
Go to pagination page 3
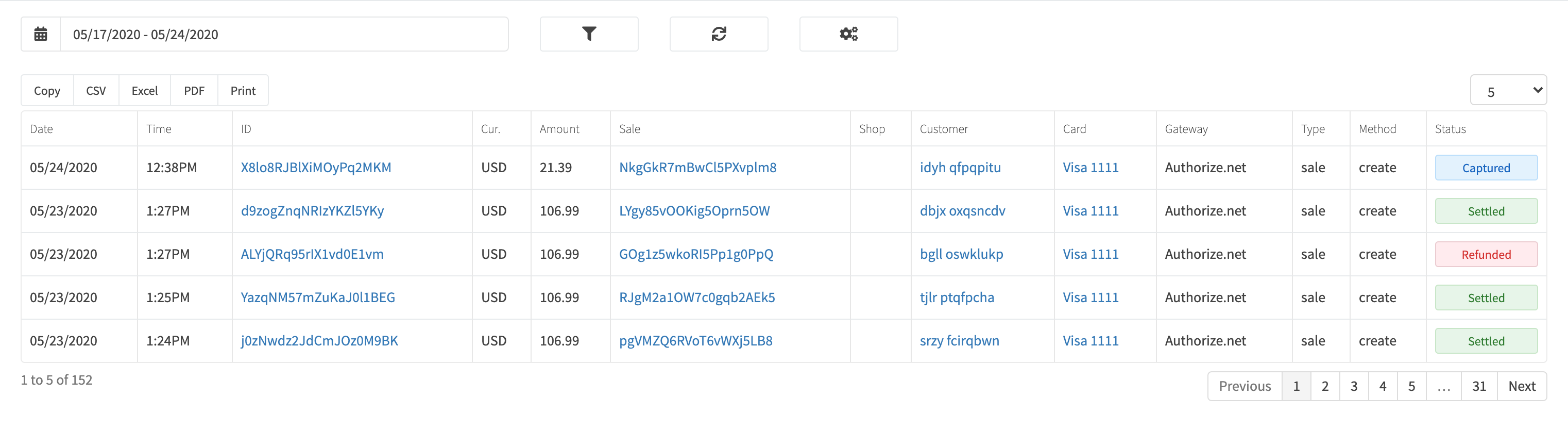(1354, 386)
